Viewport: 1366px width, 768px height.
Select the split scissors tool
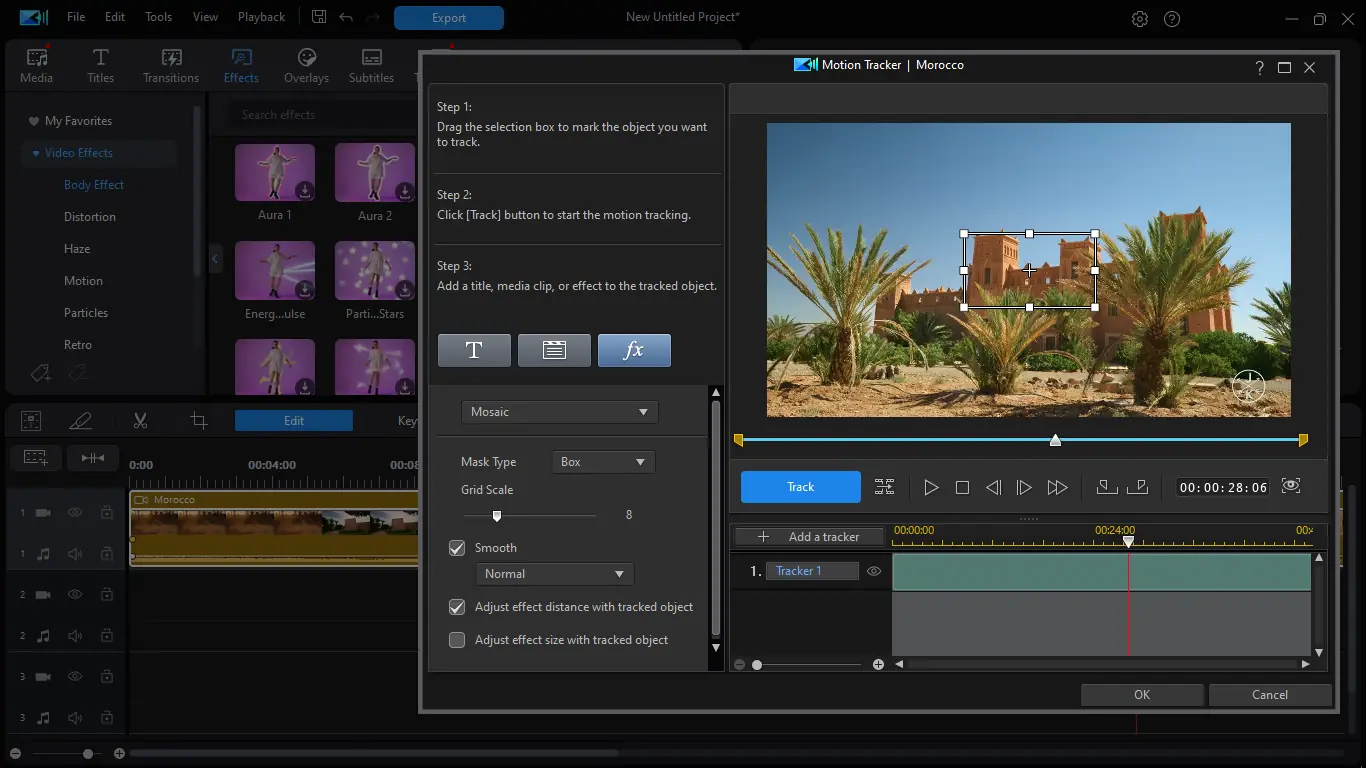click(x=140, y=421)
